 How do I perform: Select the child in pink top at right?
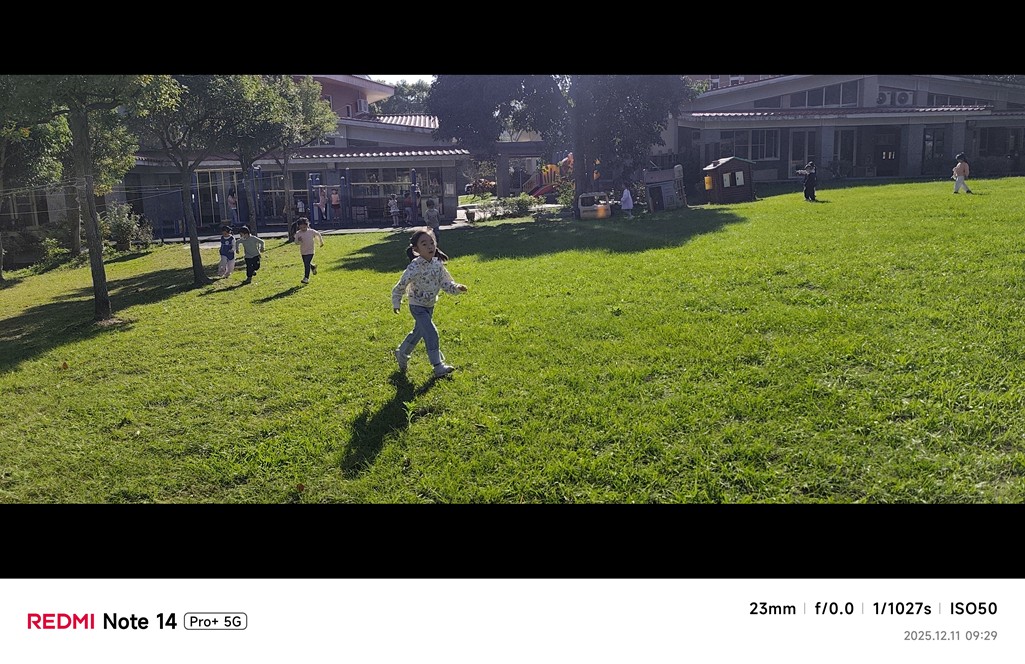pyautogui.click(x=960, y=173)
